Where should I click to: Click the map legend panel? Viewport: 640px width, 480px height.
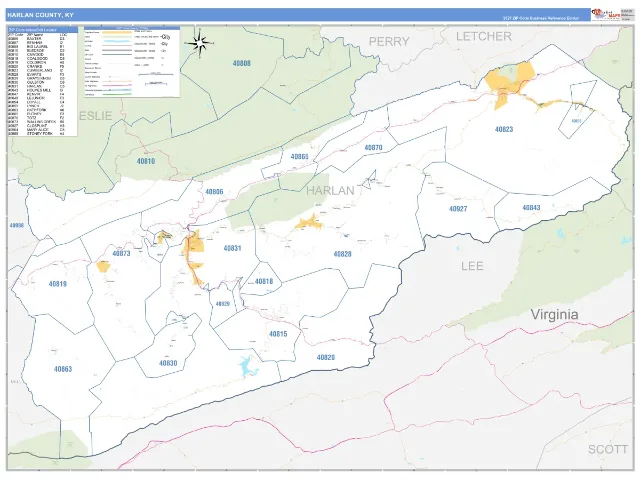132,62
